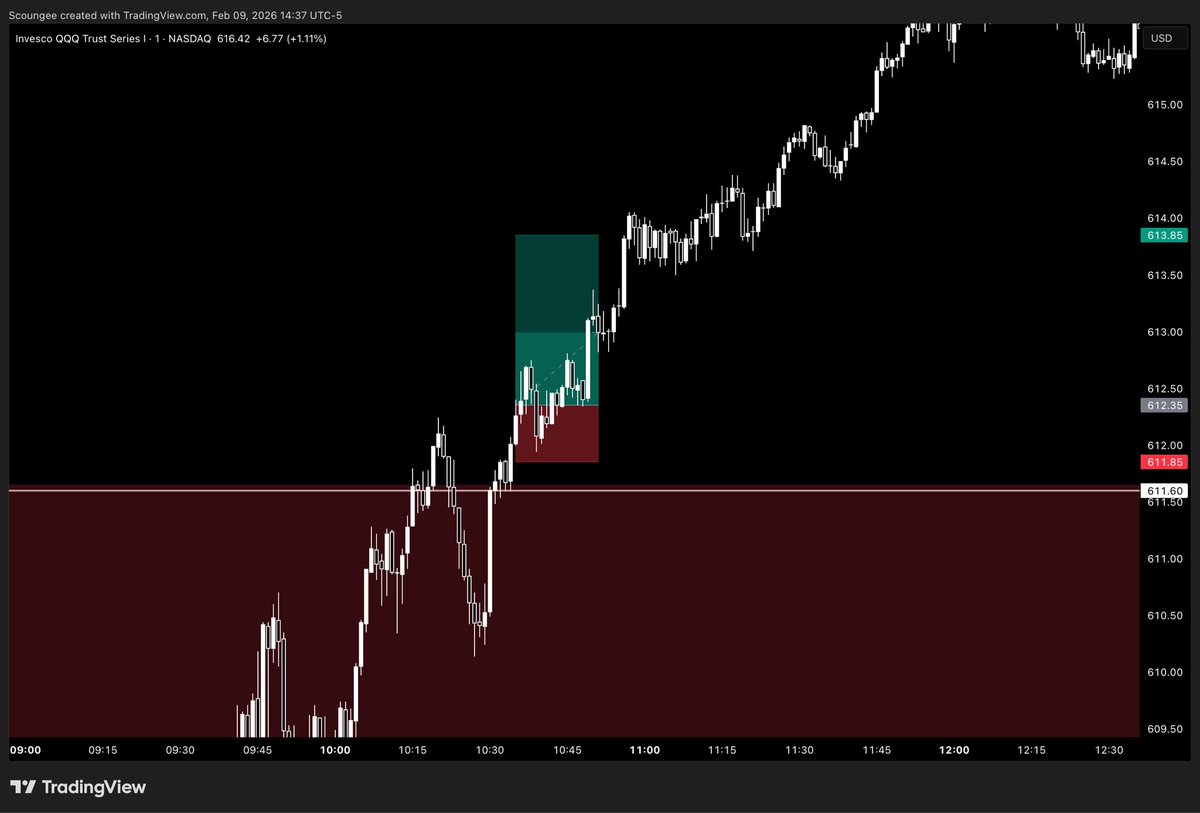Screen dimensions: 1200x813
Task: Click the 613.00 price axis label
Action: 1164,332
